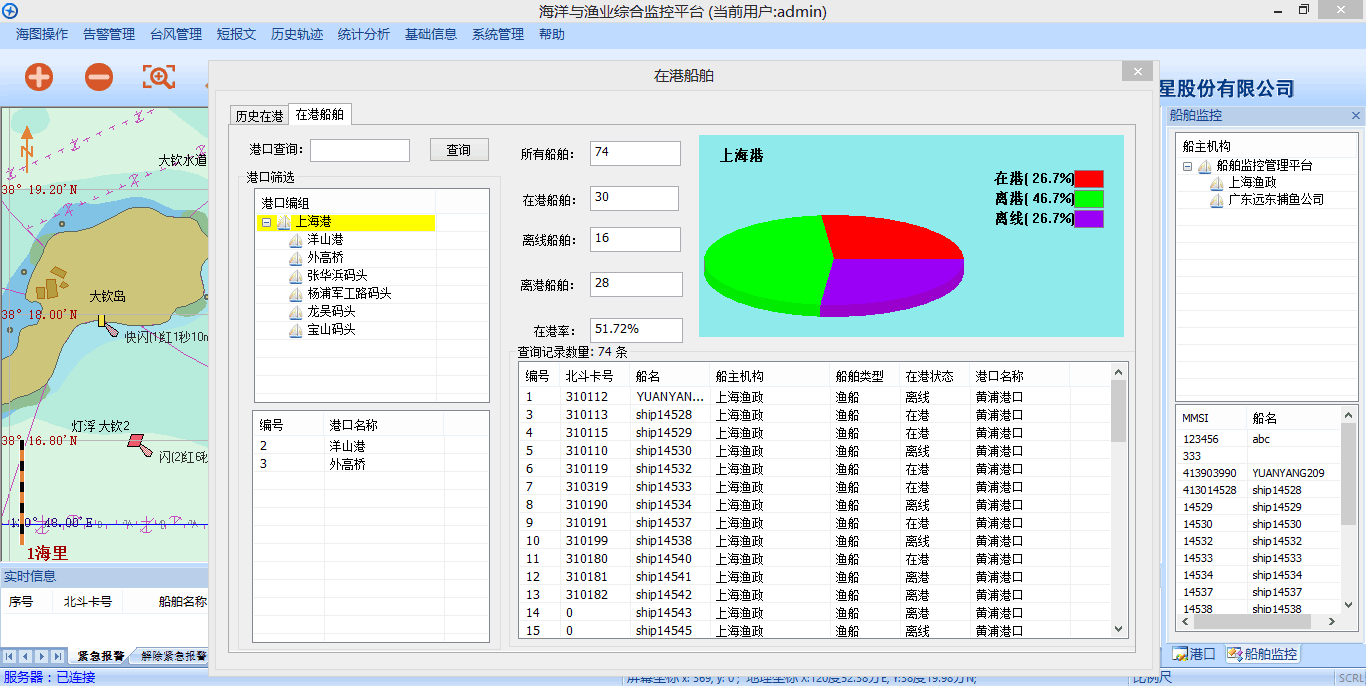Close the 在港船舶 dialog

tap(1137, 72)
